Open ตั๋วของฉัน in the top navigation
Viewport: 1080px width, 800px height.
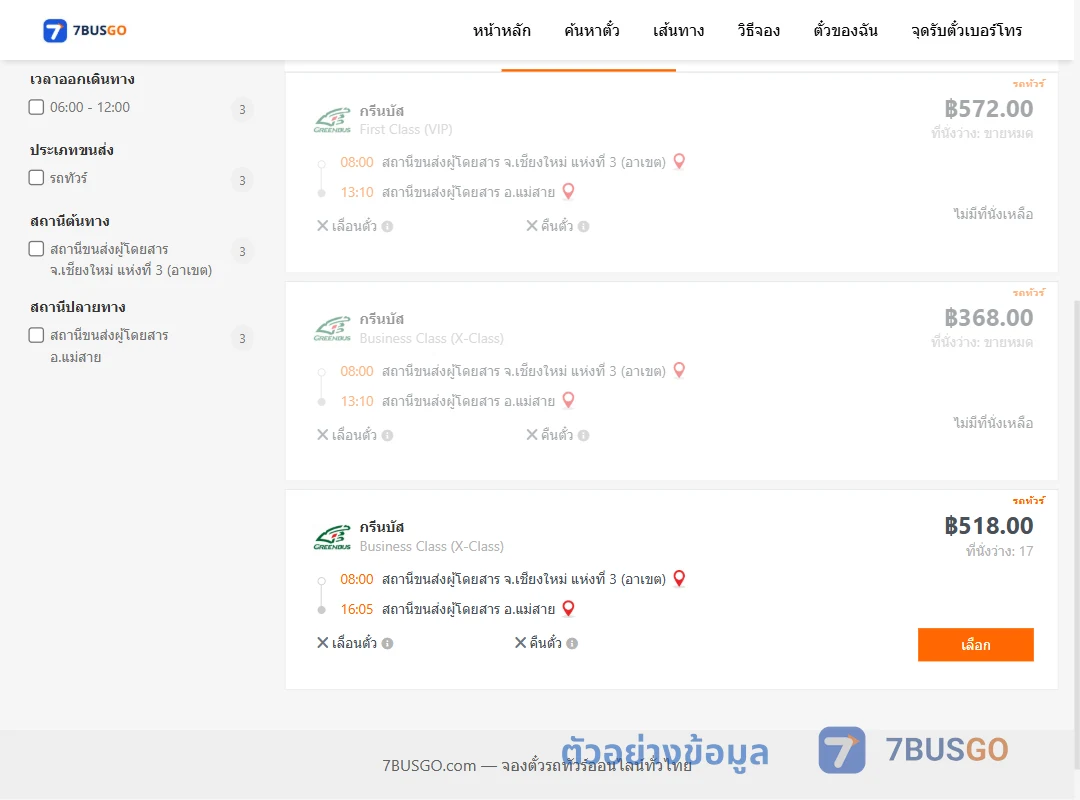[845, 30]
